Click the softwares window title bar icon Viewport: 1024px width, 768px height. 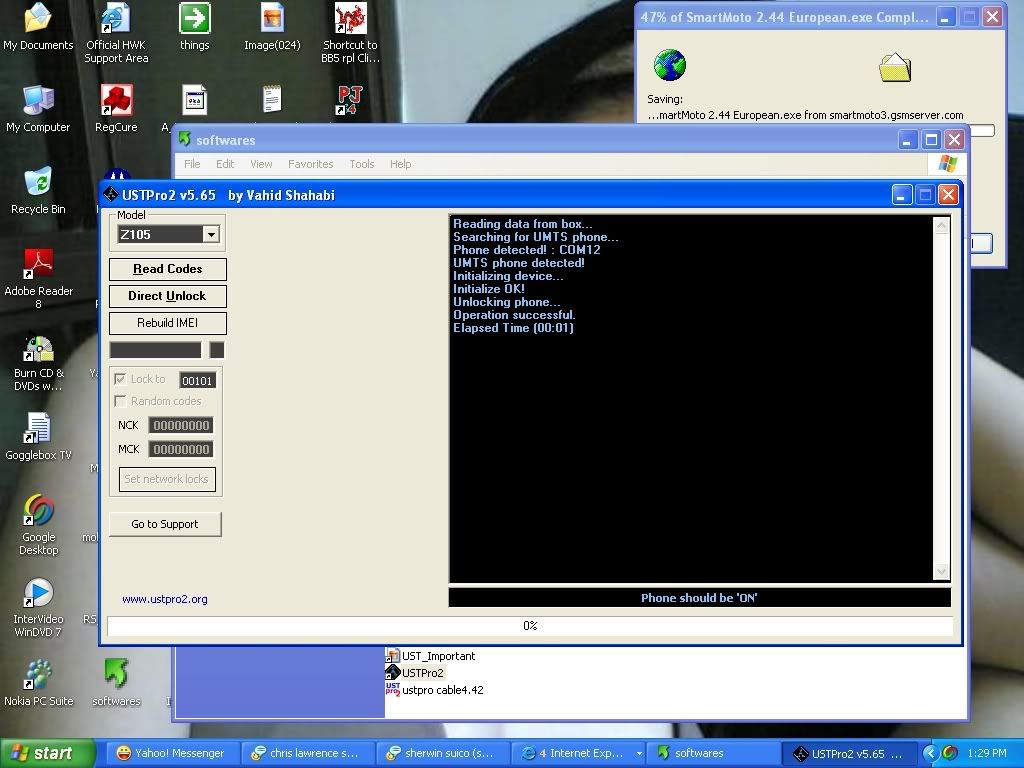[x=185, y=140]
